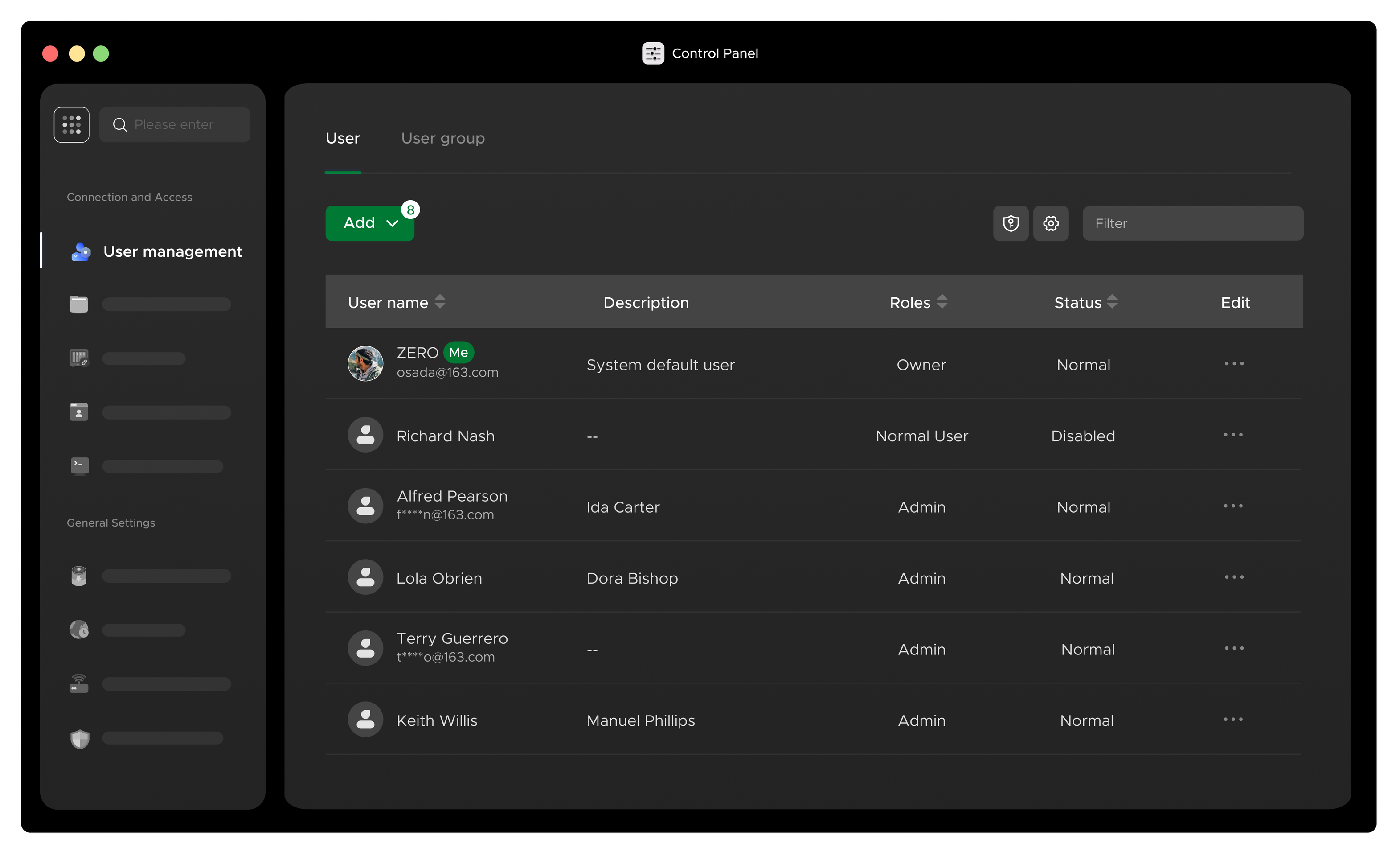Viewport: 1400px width, 856px height.
Task: Expand the Add dropdown button
Action: pyautogui.click(x=370, y=223)
